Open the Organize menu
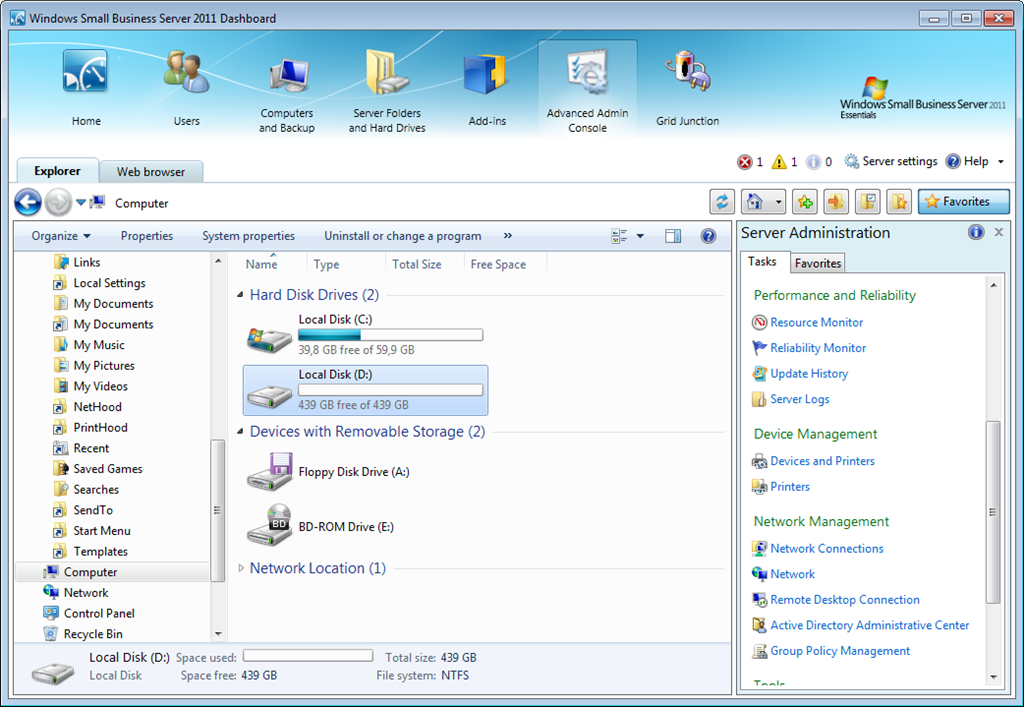 click(61, 236)
